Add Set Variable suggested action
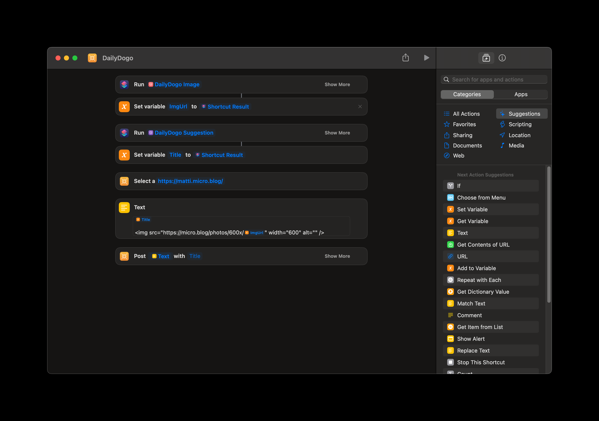 point(491,210)
